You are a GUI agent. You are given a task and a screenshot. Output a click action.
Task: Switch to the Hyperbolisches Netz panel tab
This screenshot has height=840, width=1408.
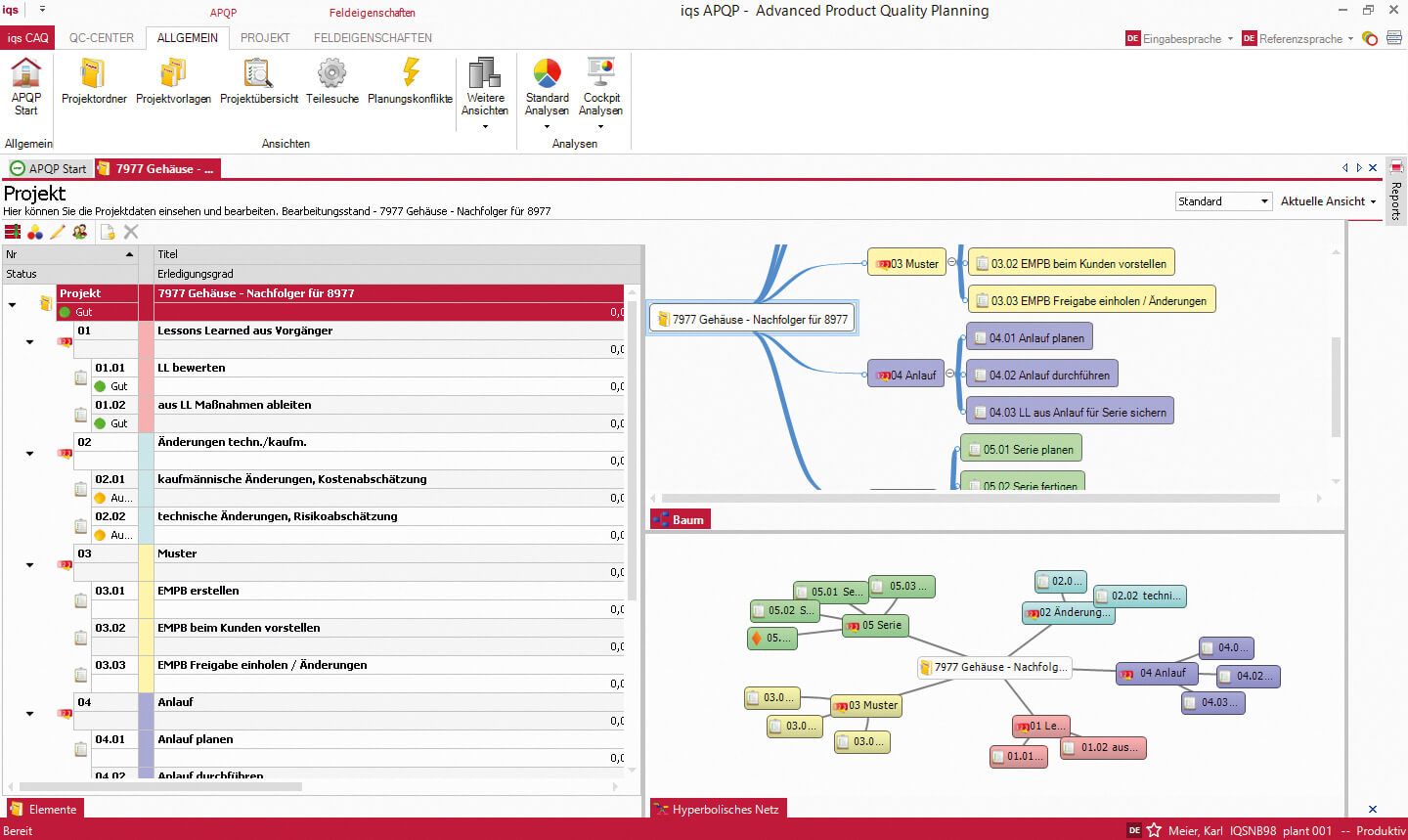click(x=717, y=809)
